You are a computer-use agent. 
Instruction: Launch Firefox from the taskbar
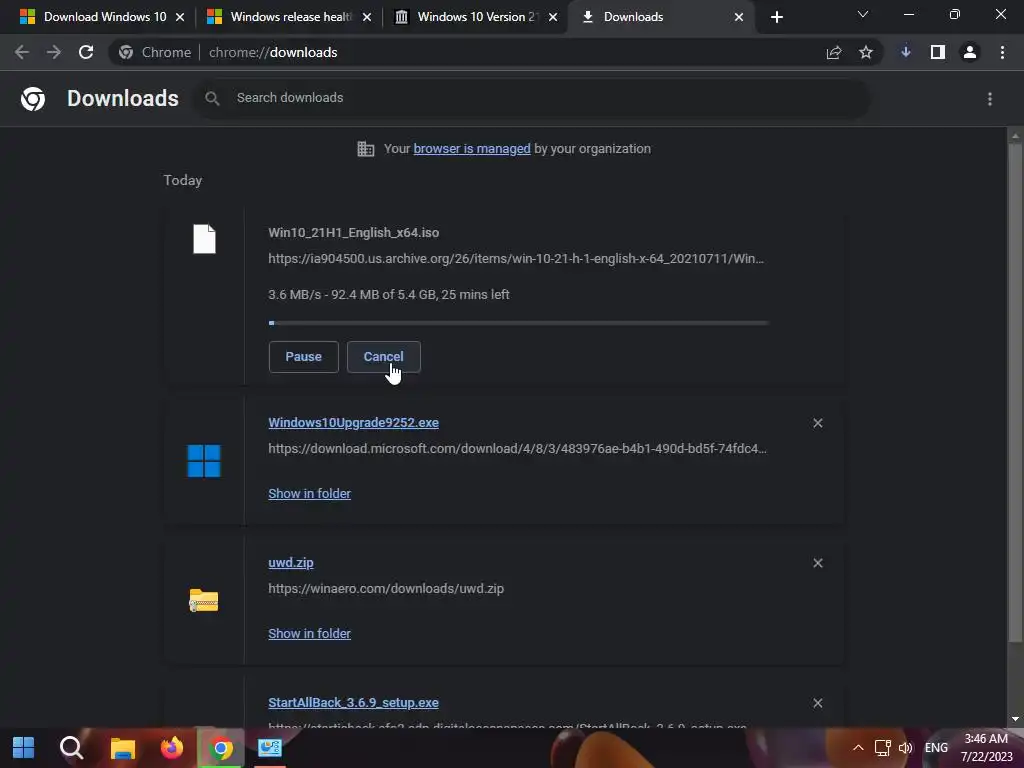coord(172,748)
